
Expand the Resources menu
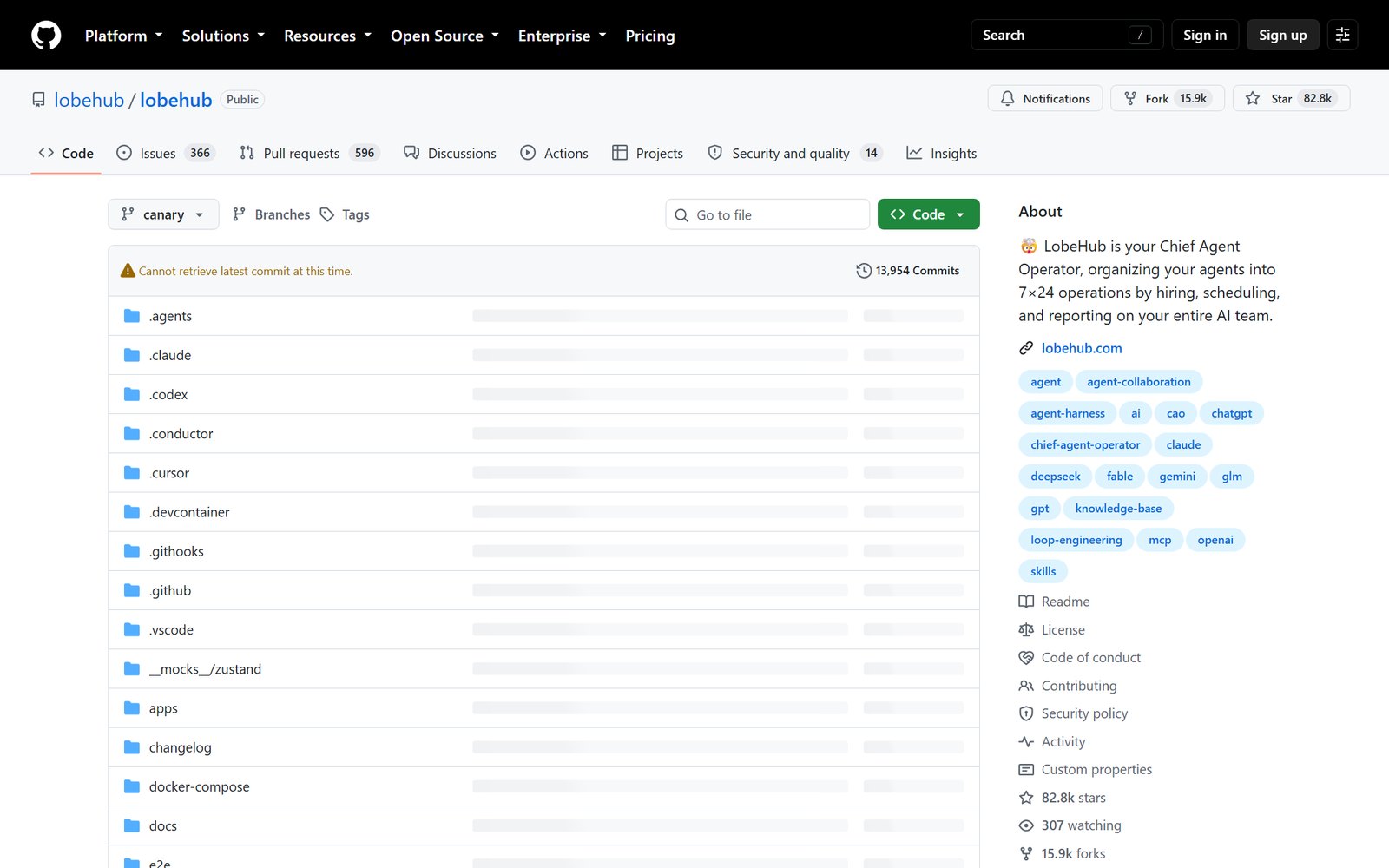pyautogui.click(x=327, y=36)
